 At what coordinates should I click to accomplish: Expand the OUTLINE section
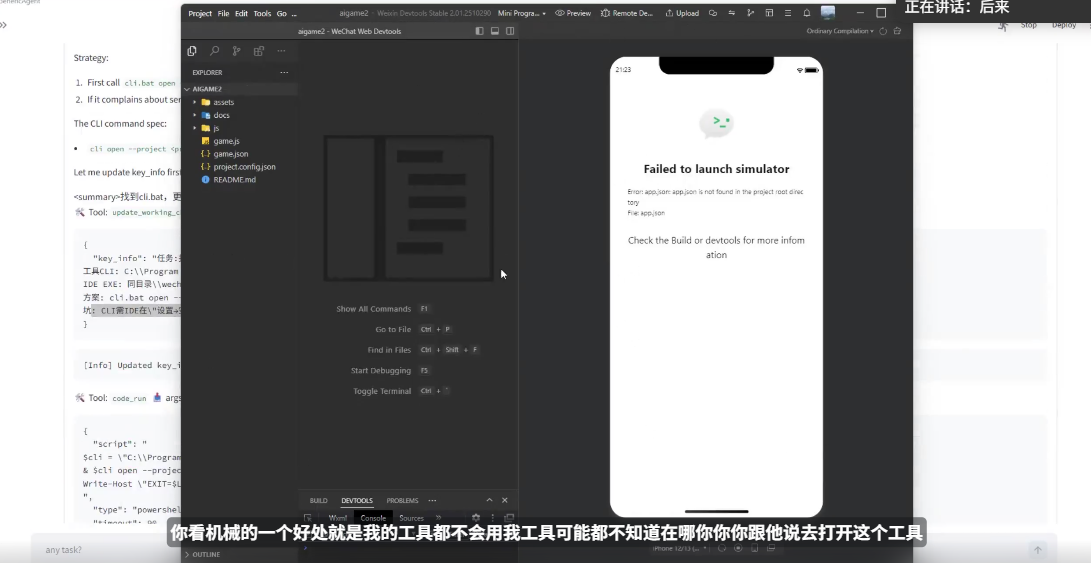(206, 555)
